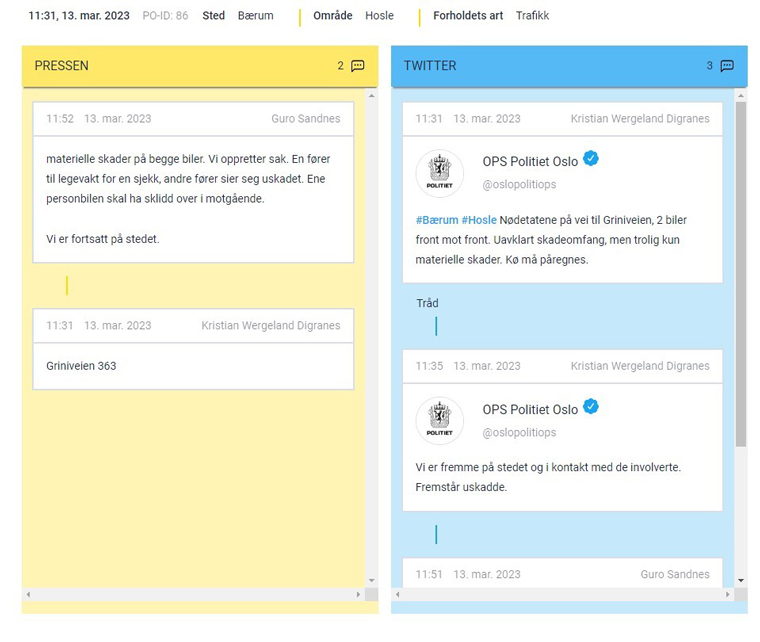The width and height of the screenshot is (760, 642).
Task: Open Politiet avatar in the 11:31 tweet
Action: 440,173
